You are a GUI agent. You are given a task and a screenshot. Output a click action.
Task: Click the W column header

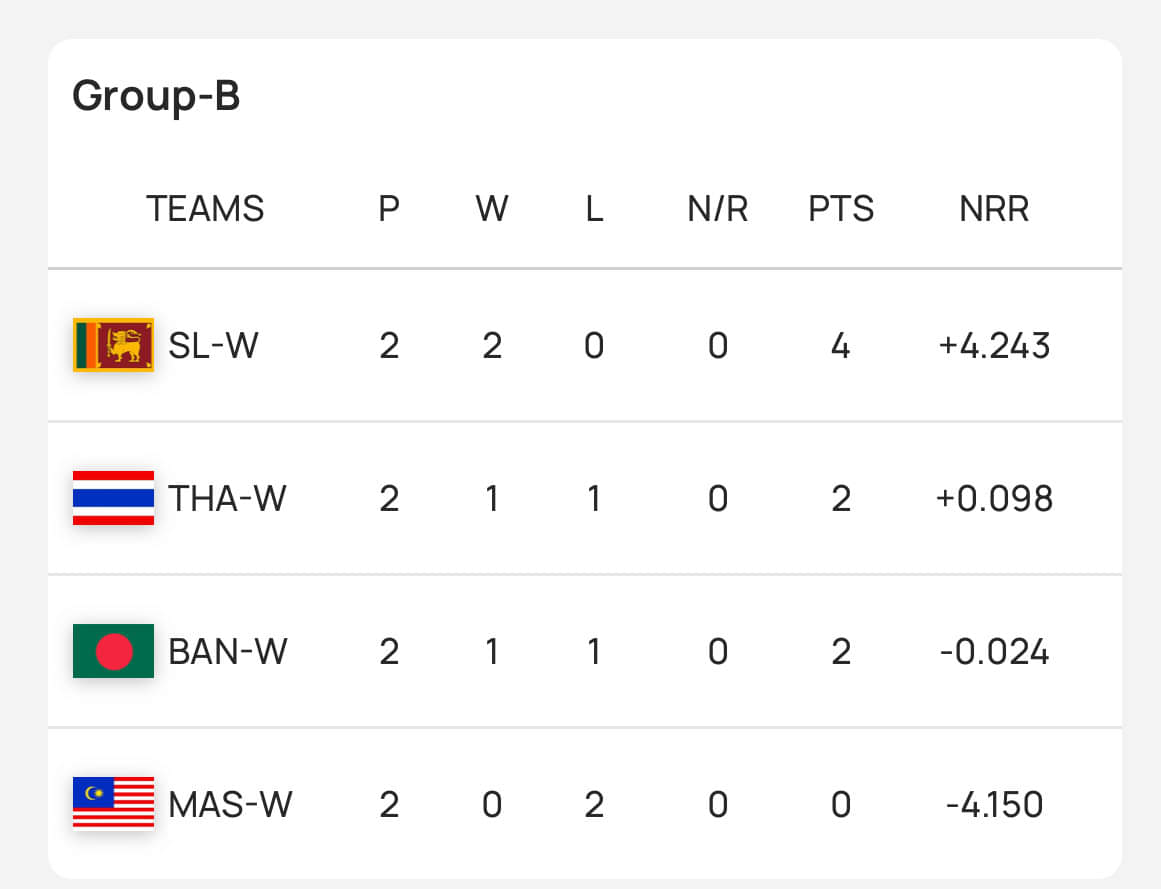tap(492, 209)
